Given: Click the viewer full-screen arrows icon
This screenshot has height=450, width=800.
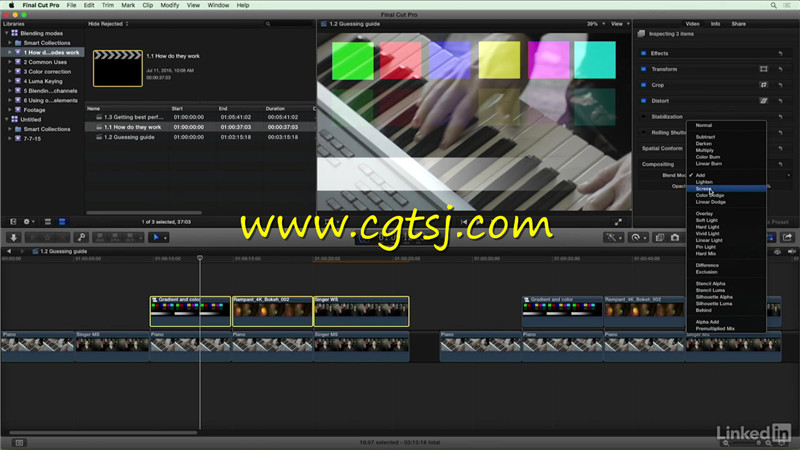Looking at the screenshot, I should (618, 222).
